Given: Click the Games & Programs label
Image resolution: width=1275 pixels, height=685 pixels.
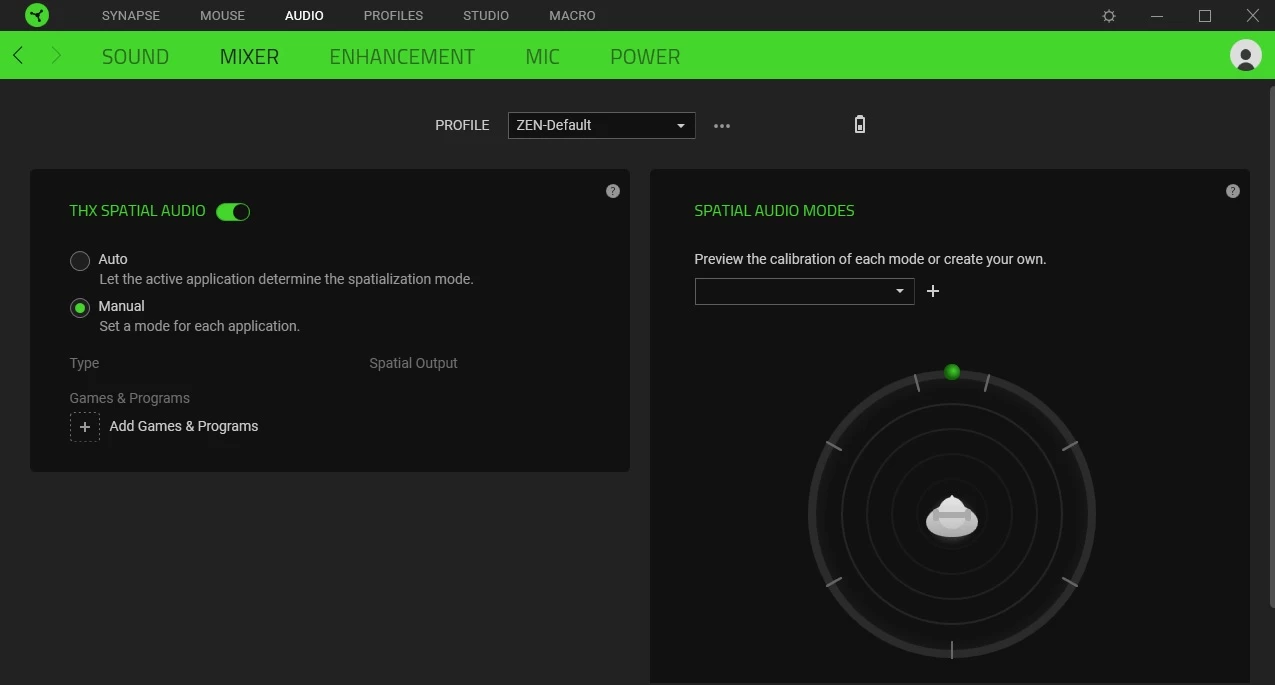Looking at the screenshot, I should click(129, 398).
